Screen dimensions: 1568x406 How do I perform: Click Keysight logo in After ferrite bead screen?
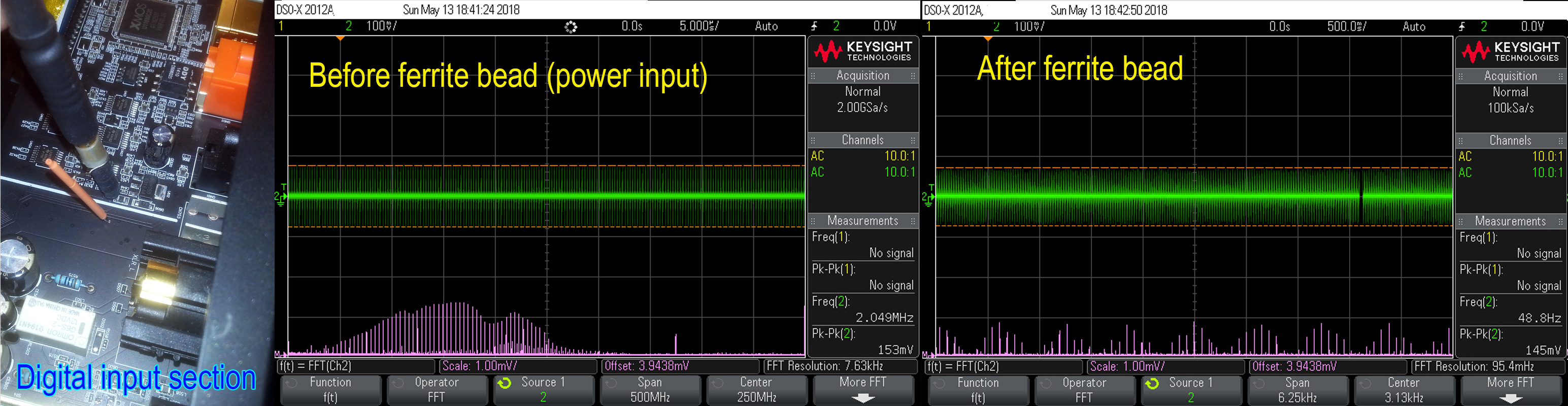coord(1510,52)
